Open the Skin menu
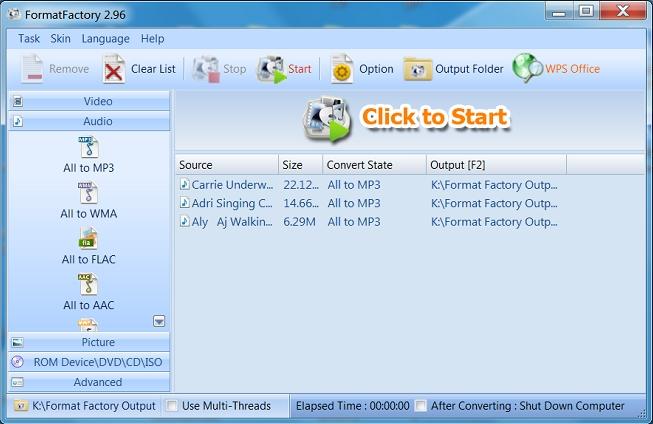This screenshot has height=424, width=653. coord(60,39)
